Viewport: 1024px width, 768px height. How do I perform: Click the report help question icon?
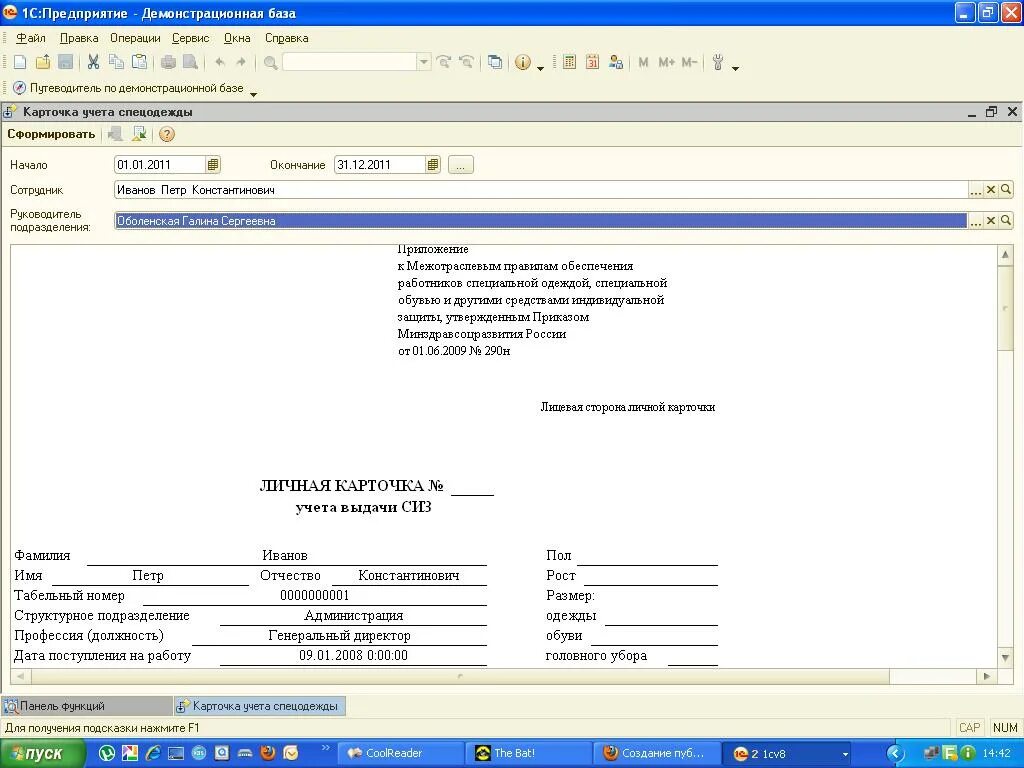pyautogui.click(x=167, y=135)
